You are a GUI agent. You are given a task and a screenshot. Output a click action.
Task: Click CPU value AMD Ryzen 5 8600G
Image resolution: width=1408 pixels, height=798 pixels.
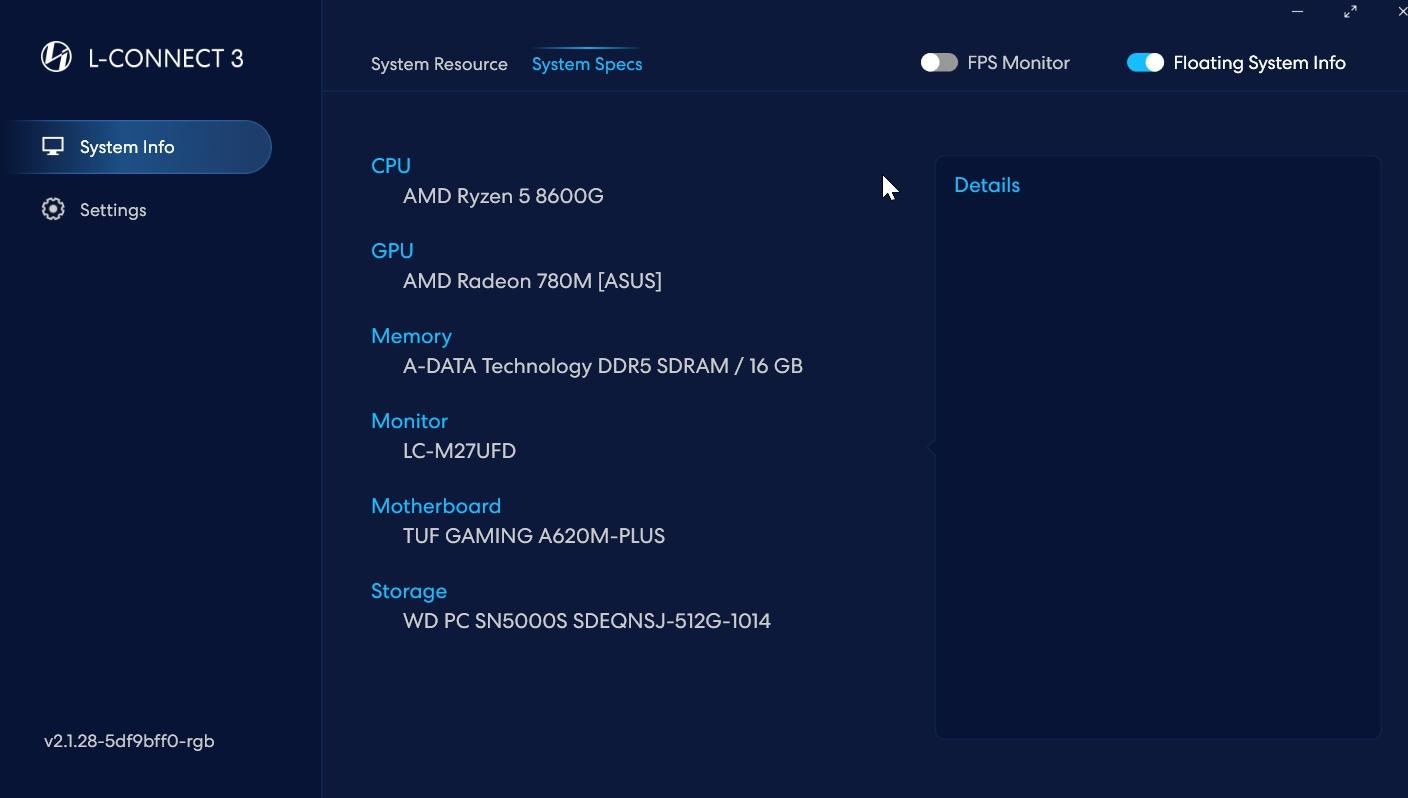tap(503, 196)
